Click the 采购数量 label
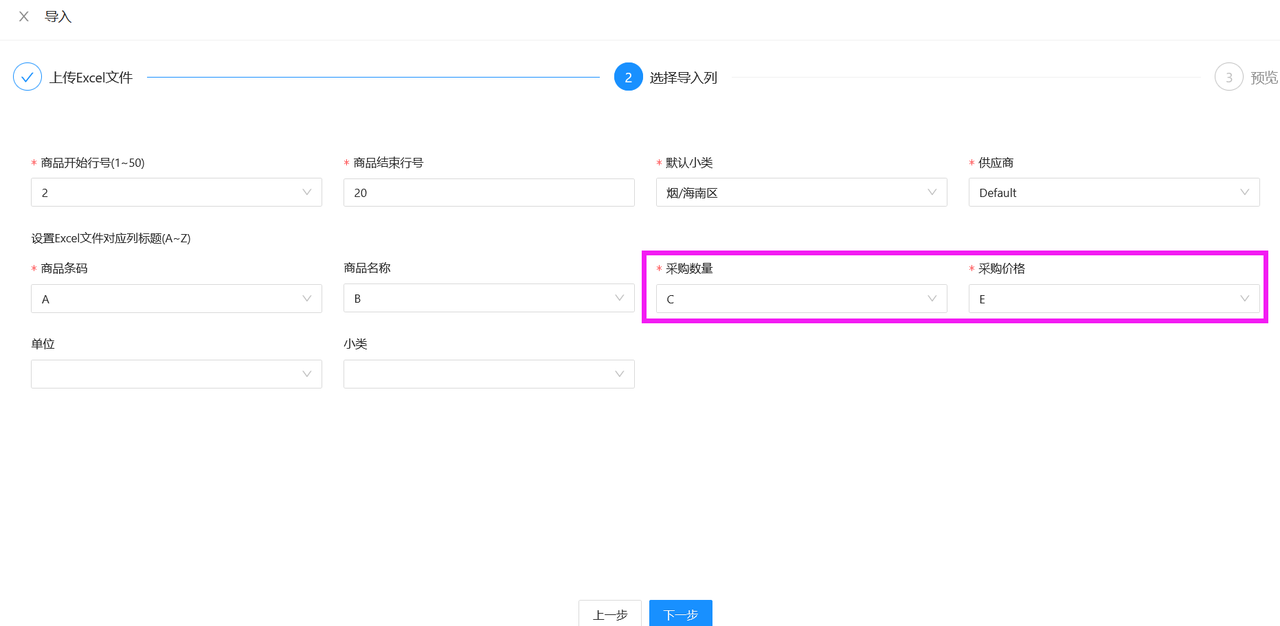 pos(690,268)
